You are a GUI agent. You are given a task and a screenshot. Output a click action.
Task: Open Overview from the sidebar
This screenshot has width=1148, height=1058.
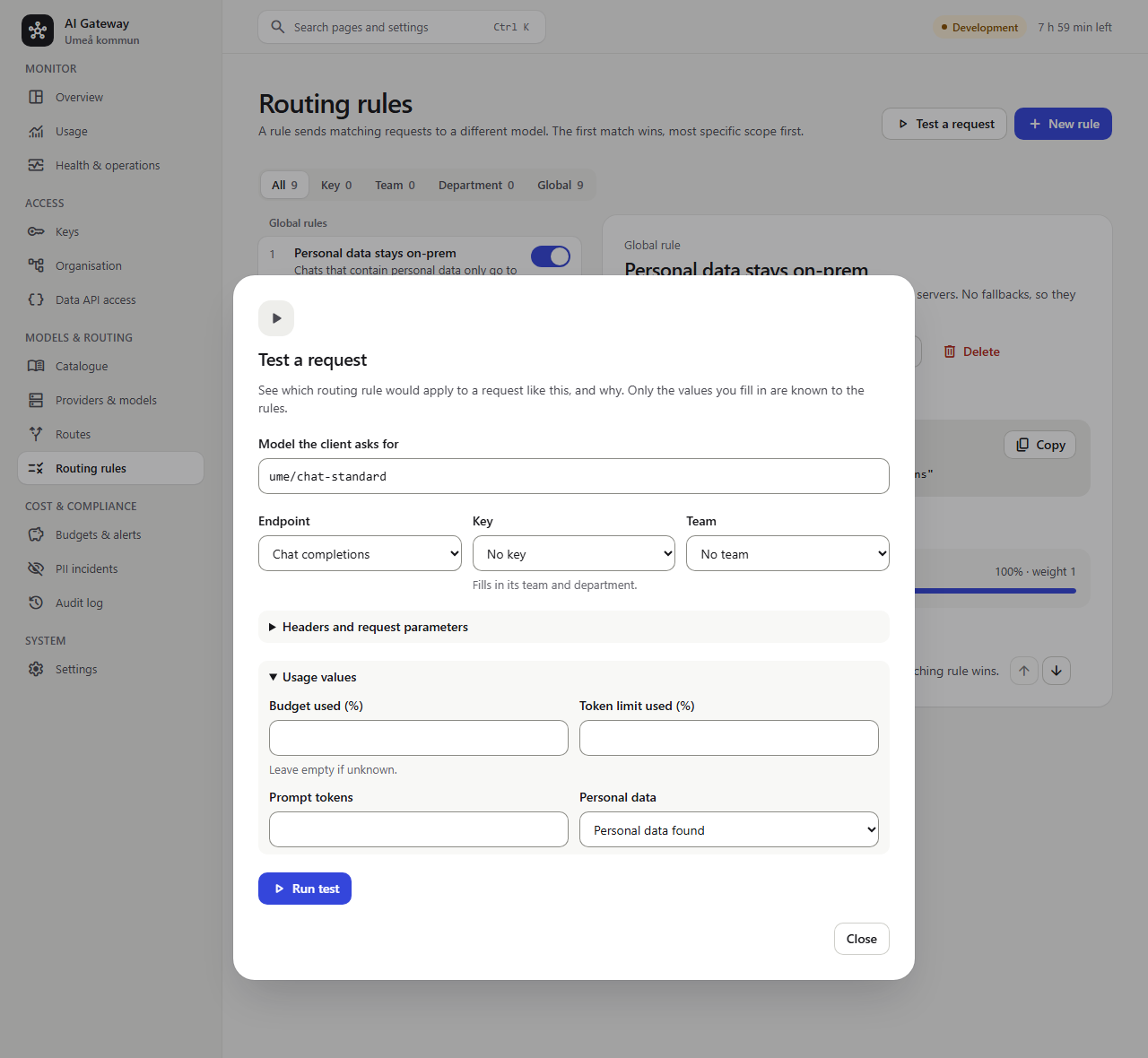(x=111, y=97)
